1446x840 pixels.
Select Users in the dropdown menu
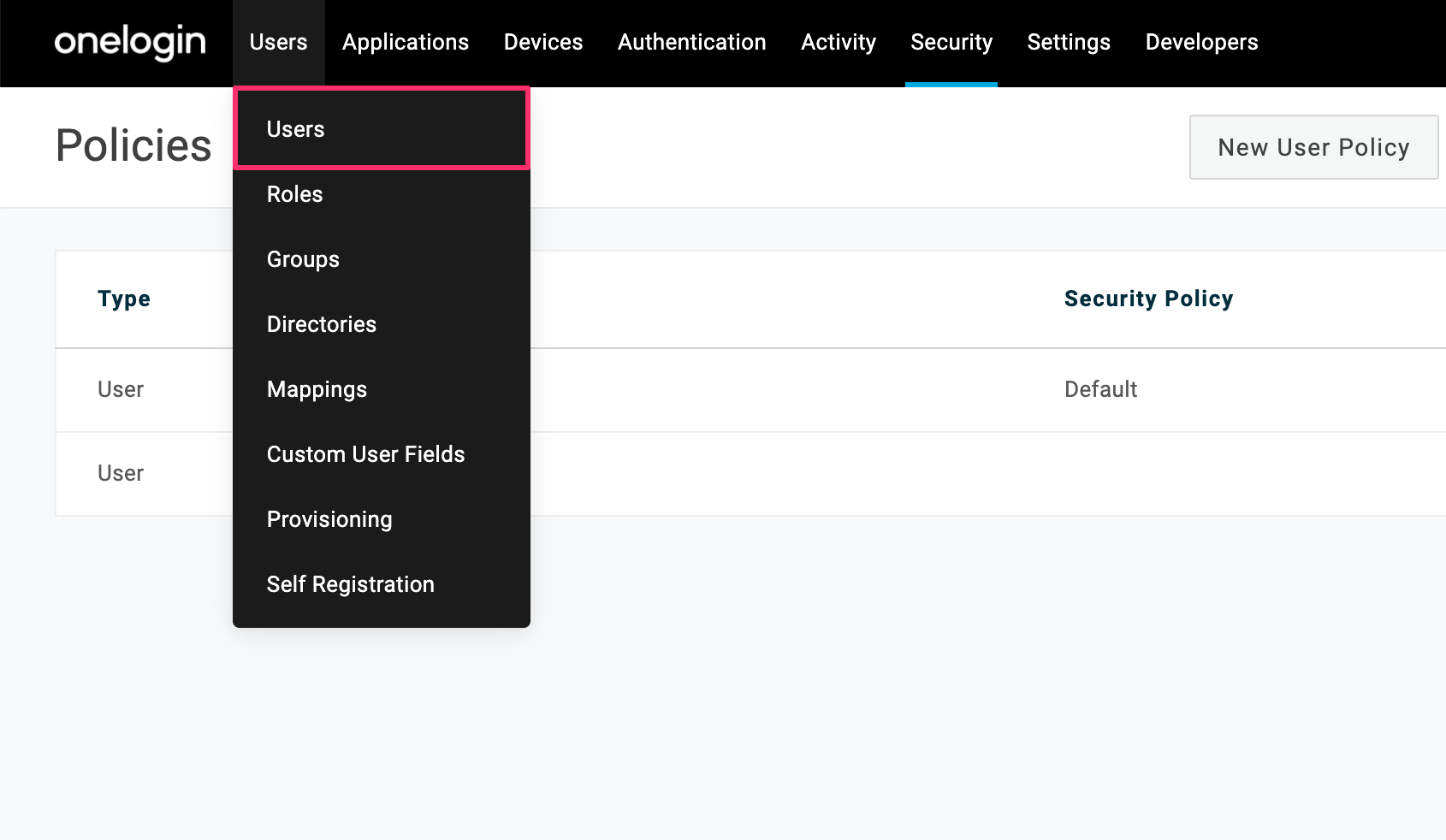point(382,129)
